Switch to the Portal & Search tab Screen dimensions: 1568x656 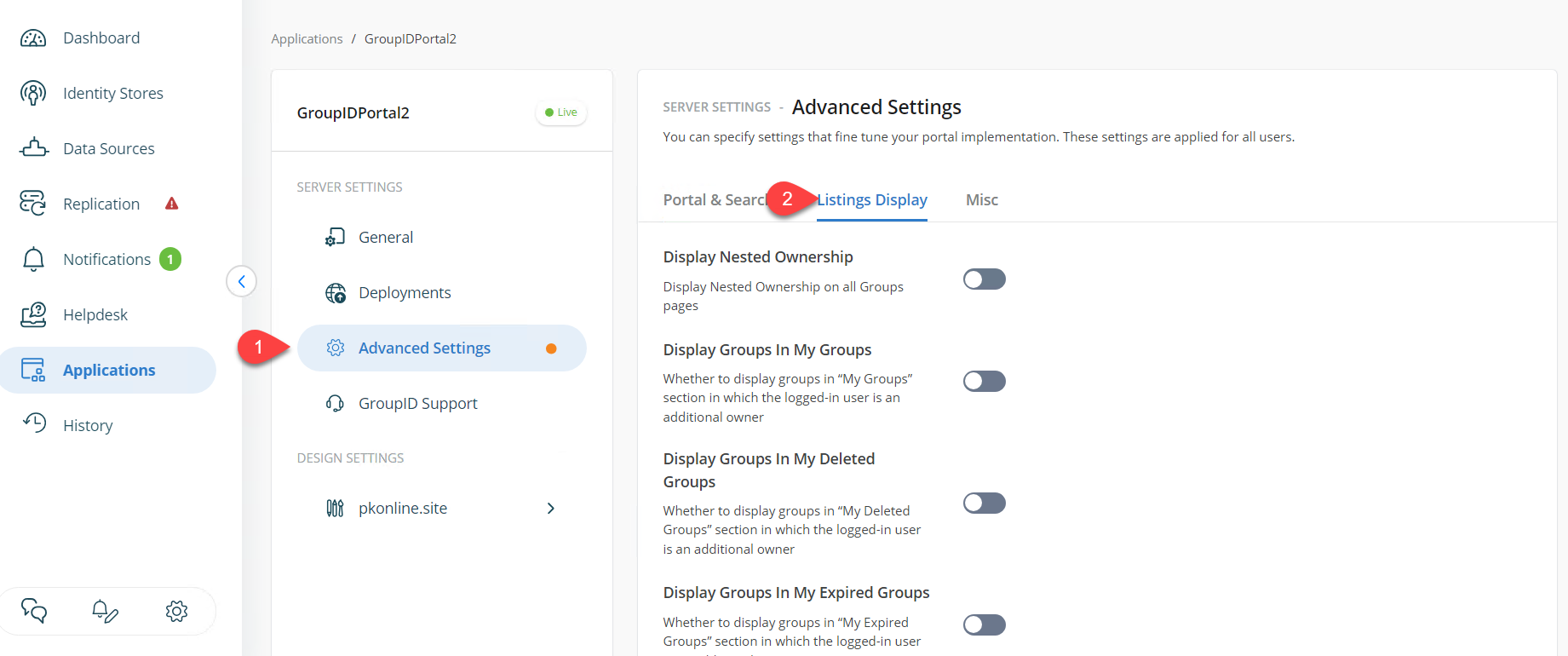[x=714, y=200]
